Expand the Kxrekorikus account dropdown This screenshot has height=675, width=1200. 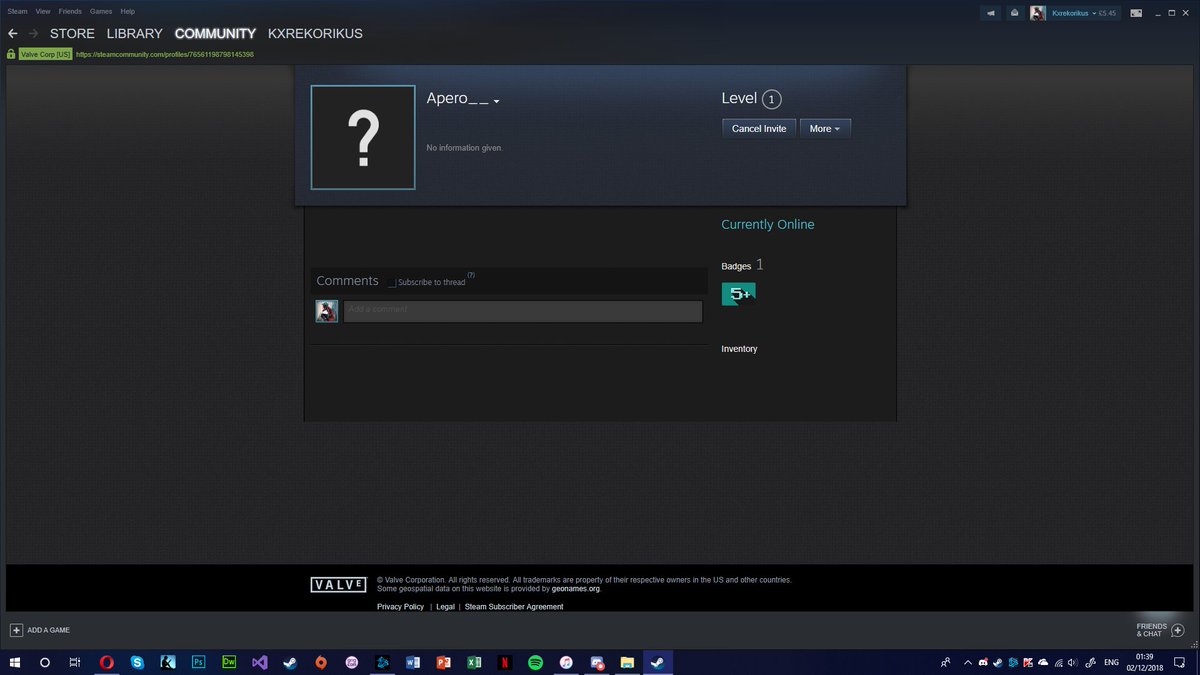click(1094, 13)
